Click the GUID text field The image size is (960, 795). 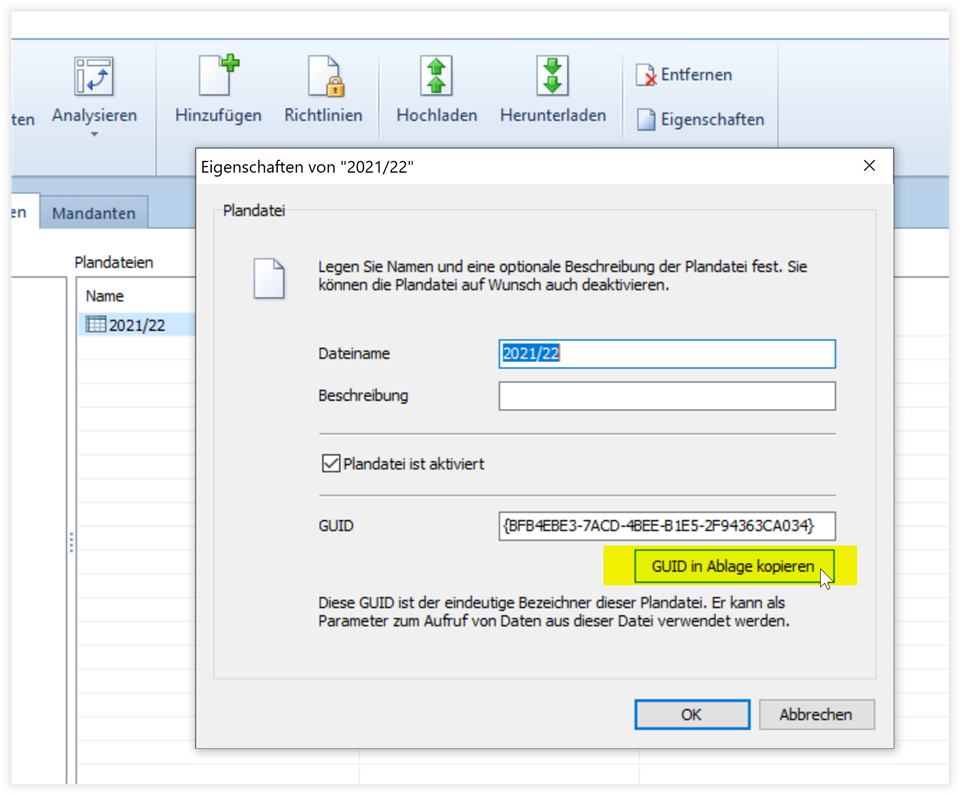pos(666,526)
